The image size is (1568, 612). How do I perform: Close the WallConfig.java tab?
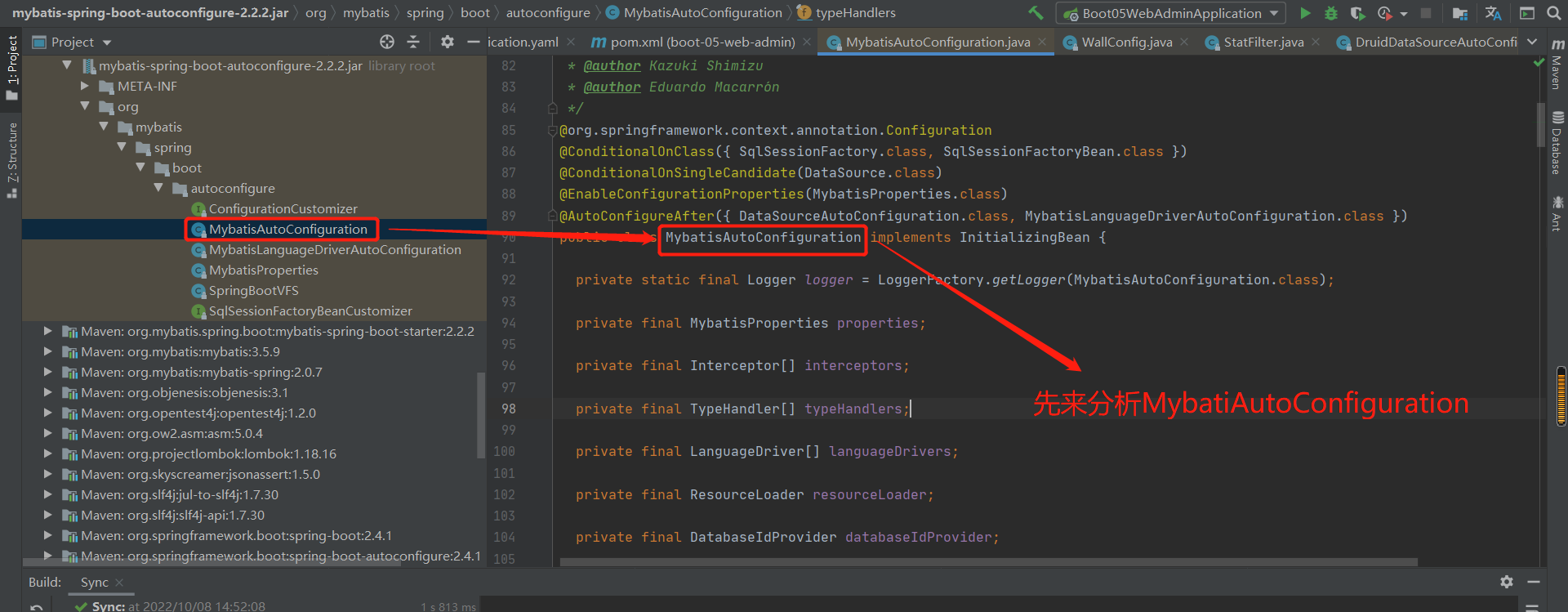point(1184,42)
